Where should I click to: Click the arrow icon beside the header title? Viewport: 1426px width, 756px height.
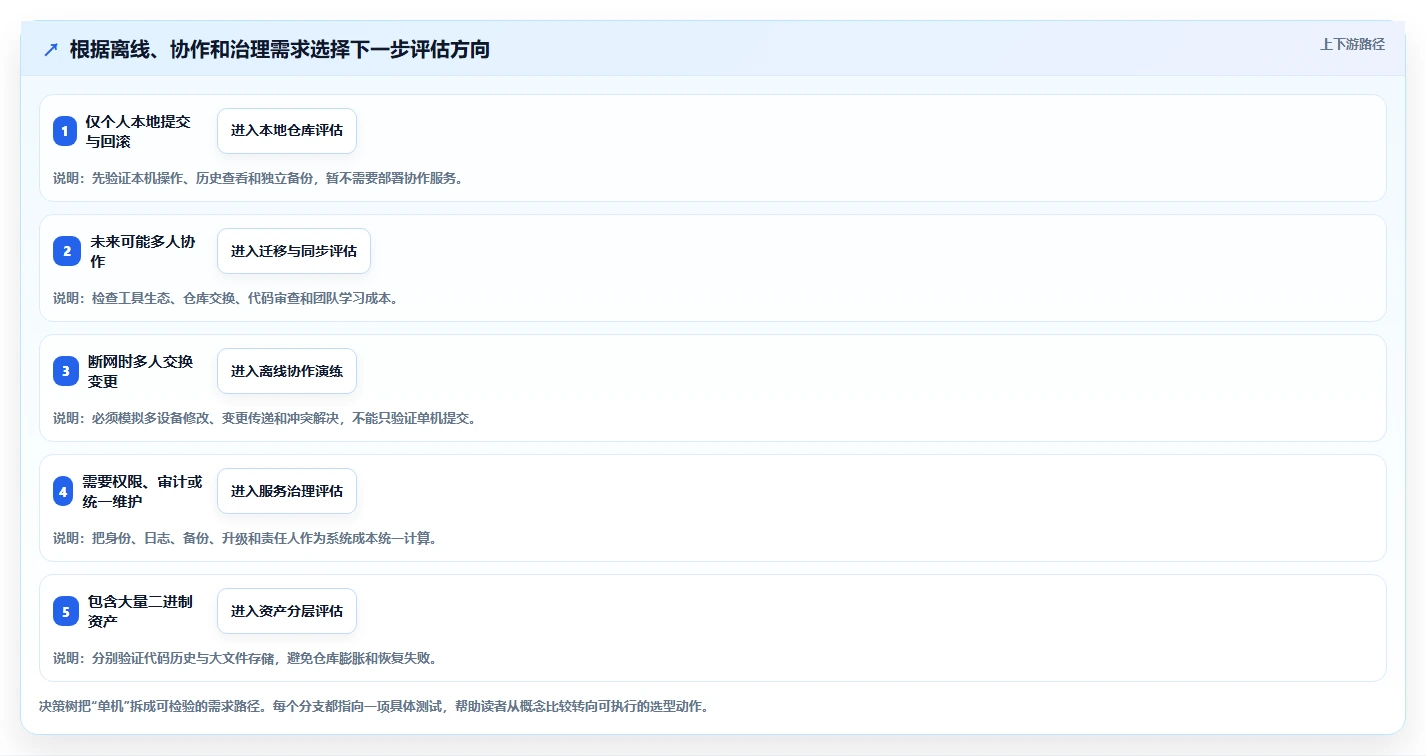pos(51,49)
